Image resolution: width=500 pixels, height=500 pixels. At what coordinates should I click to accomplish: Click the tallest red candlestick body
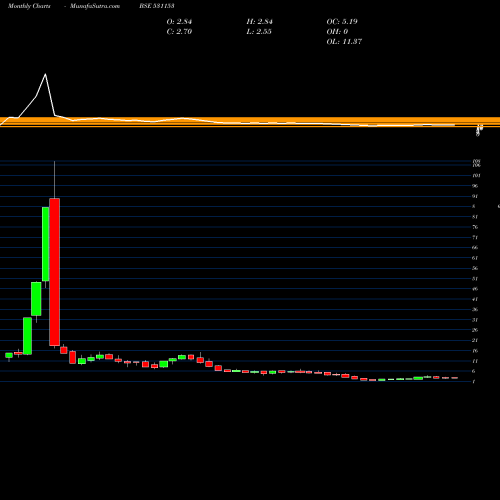pyautogui.click(x=55, y=272)
